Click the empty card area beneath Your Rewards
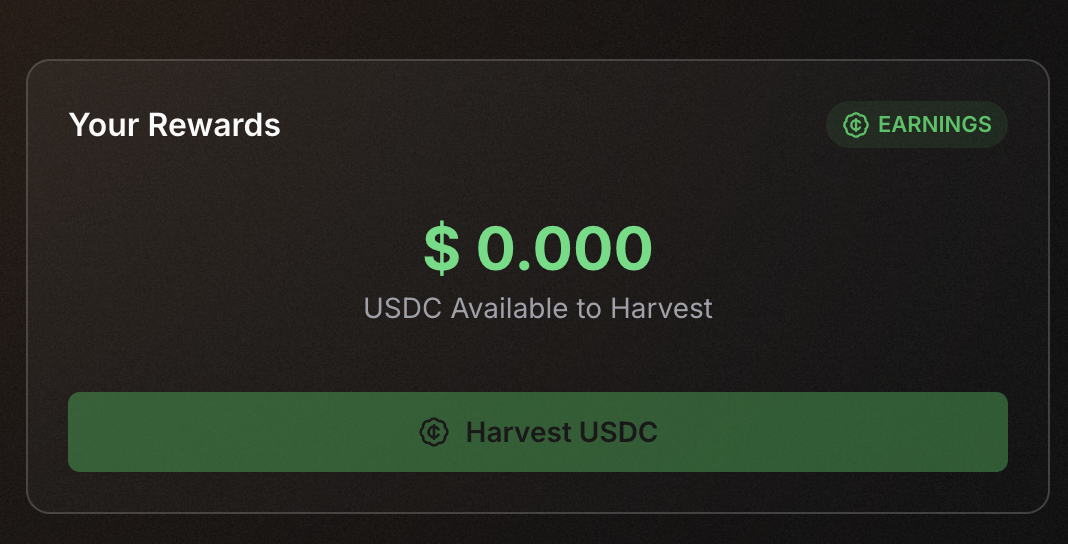The height and width of the screenshot is (544, 1068). click(x=200, y=250)
